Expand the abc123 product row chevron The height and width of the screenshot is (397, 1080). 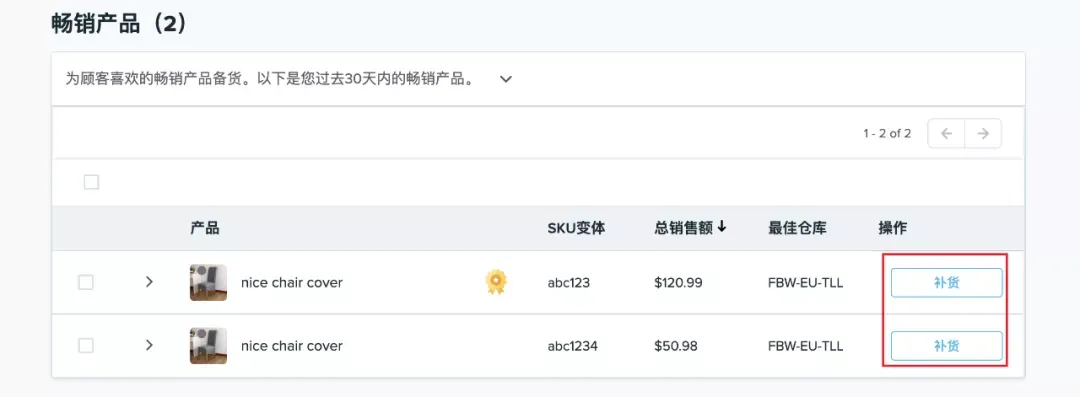point(149,282)
